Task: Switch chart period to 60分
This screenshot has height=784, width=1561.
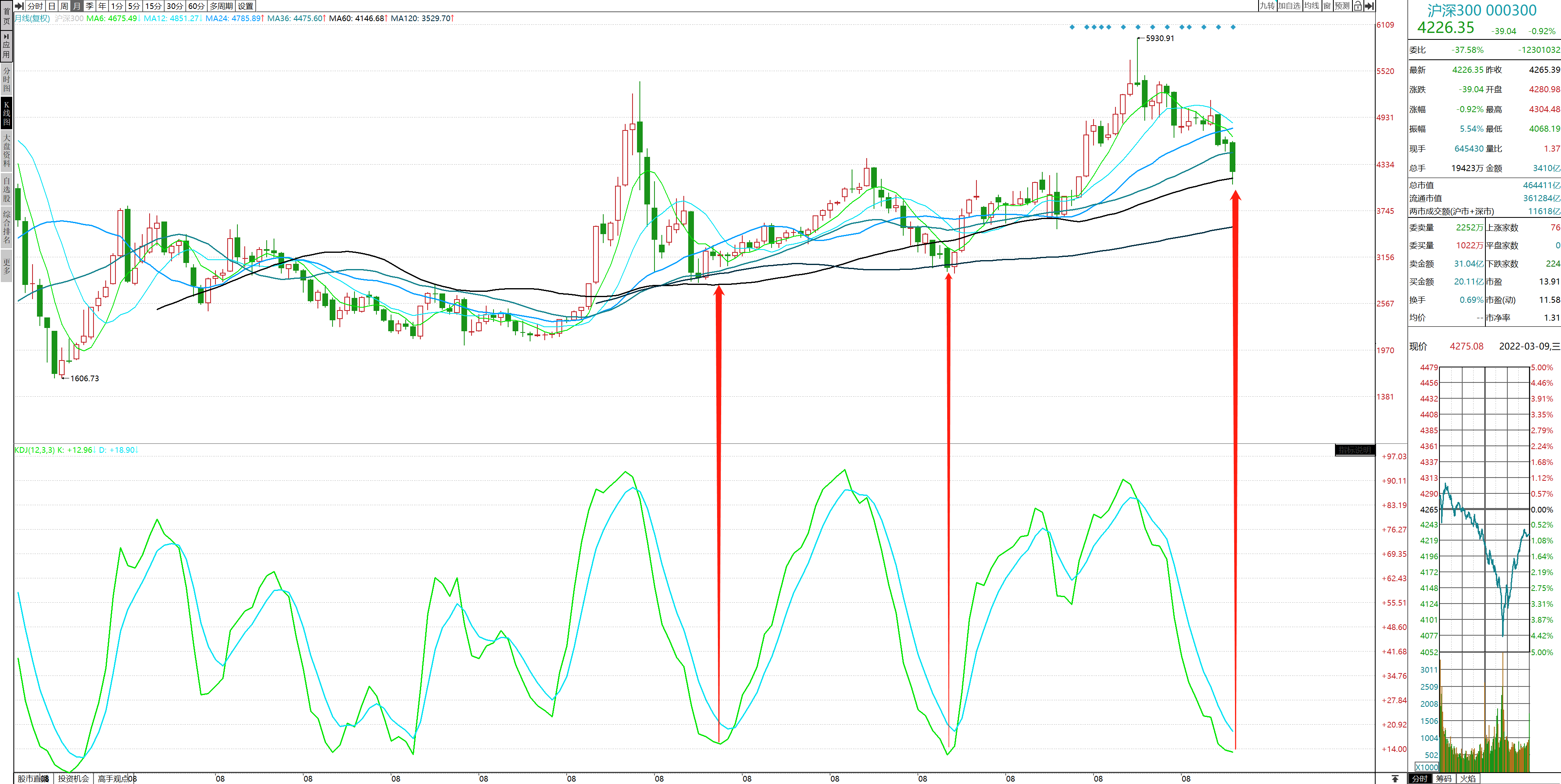Action: [x=196, y=6]
